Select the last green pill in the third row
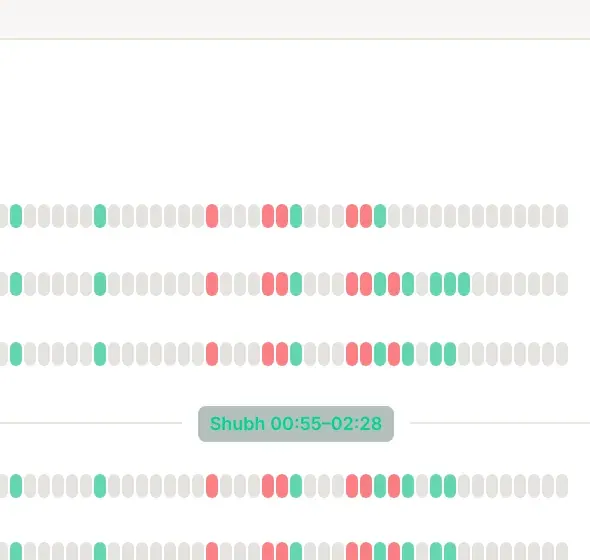This screenshot has height=560, width=590. [x=450, y=354]
